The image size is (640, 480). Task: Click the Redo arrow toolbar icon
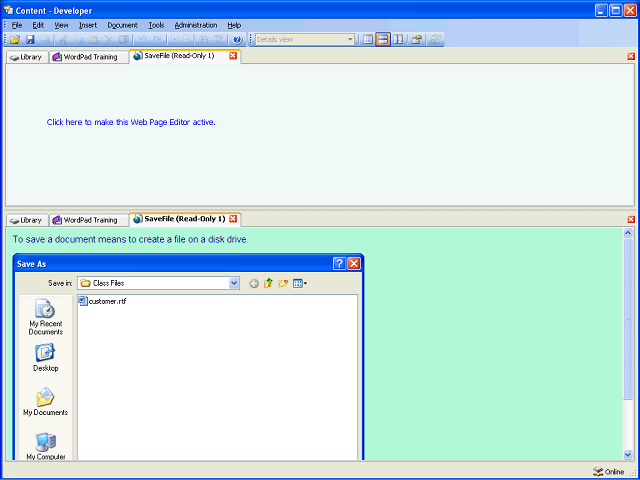point(158,40)
